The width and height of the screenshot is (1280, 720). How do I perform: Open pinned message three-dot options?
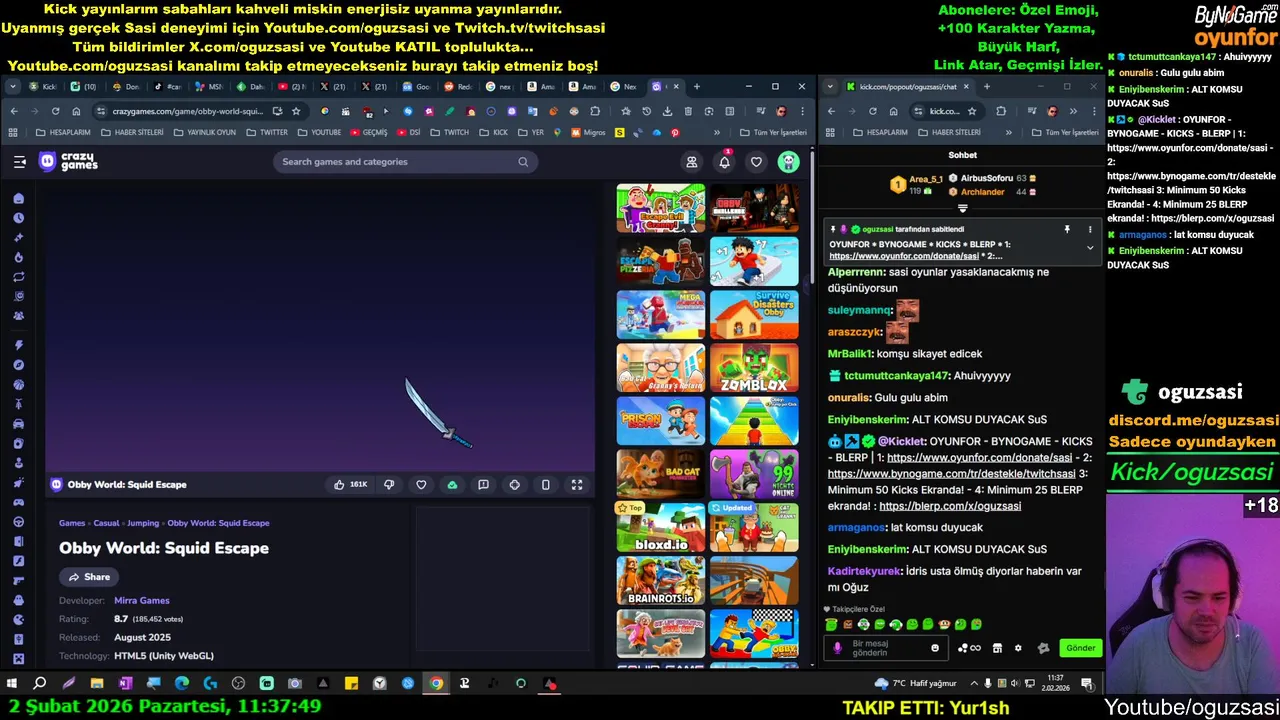[1090, 229]
